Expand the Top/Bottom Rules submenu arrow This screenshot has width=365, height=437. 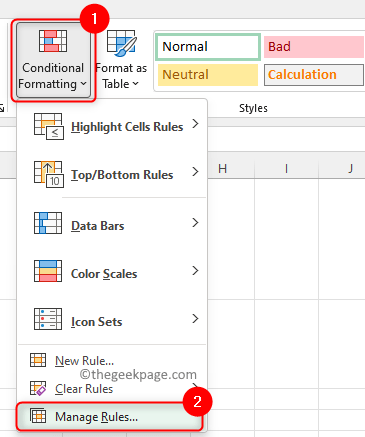[196, 172]
